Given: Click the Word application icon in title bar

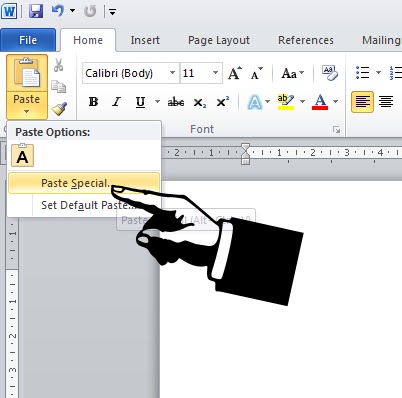Looking at the screenshot, I should [9, 11].
